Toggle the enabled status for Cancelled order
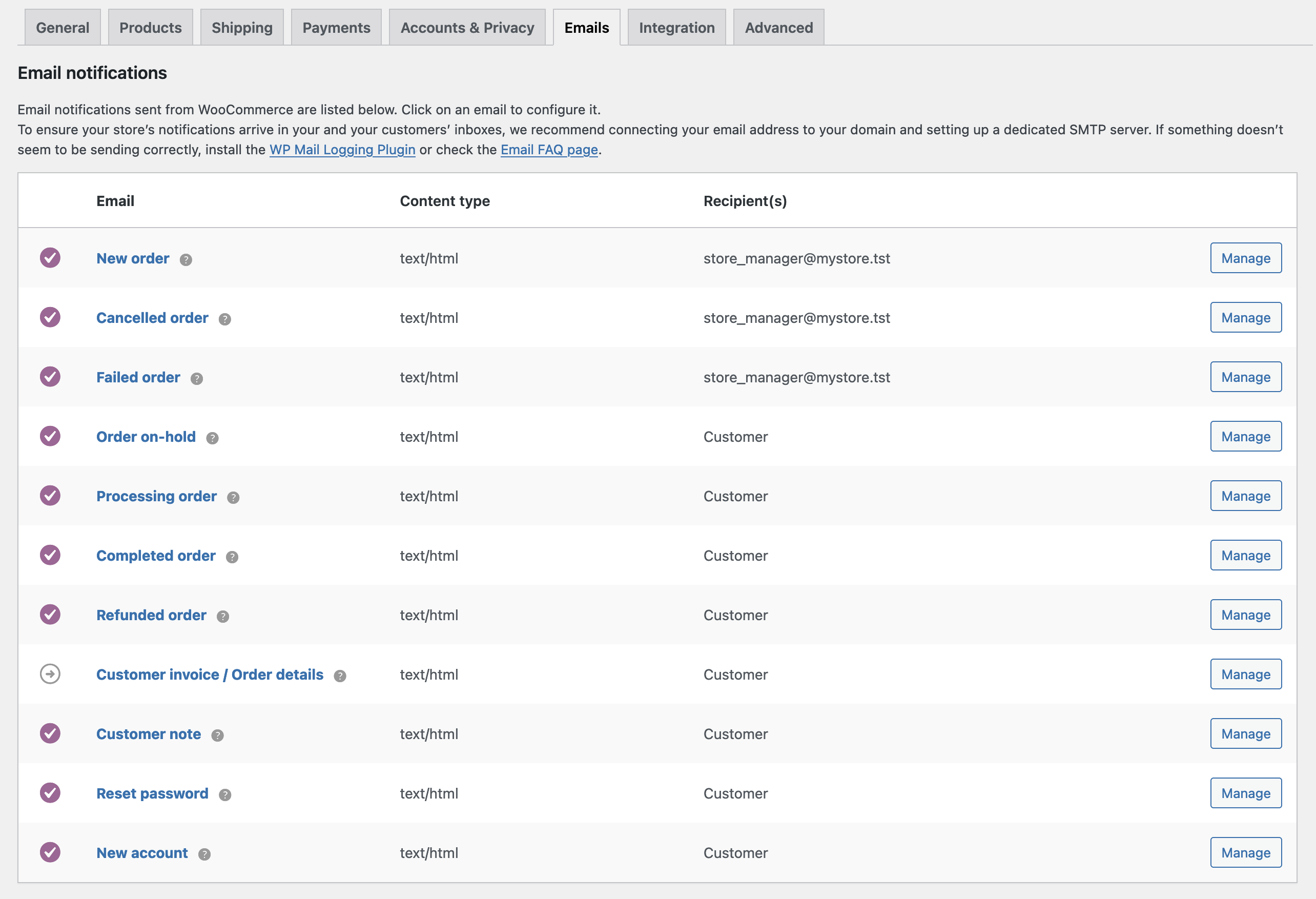This screenshot has height=899, width=1316. point(50,317)
